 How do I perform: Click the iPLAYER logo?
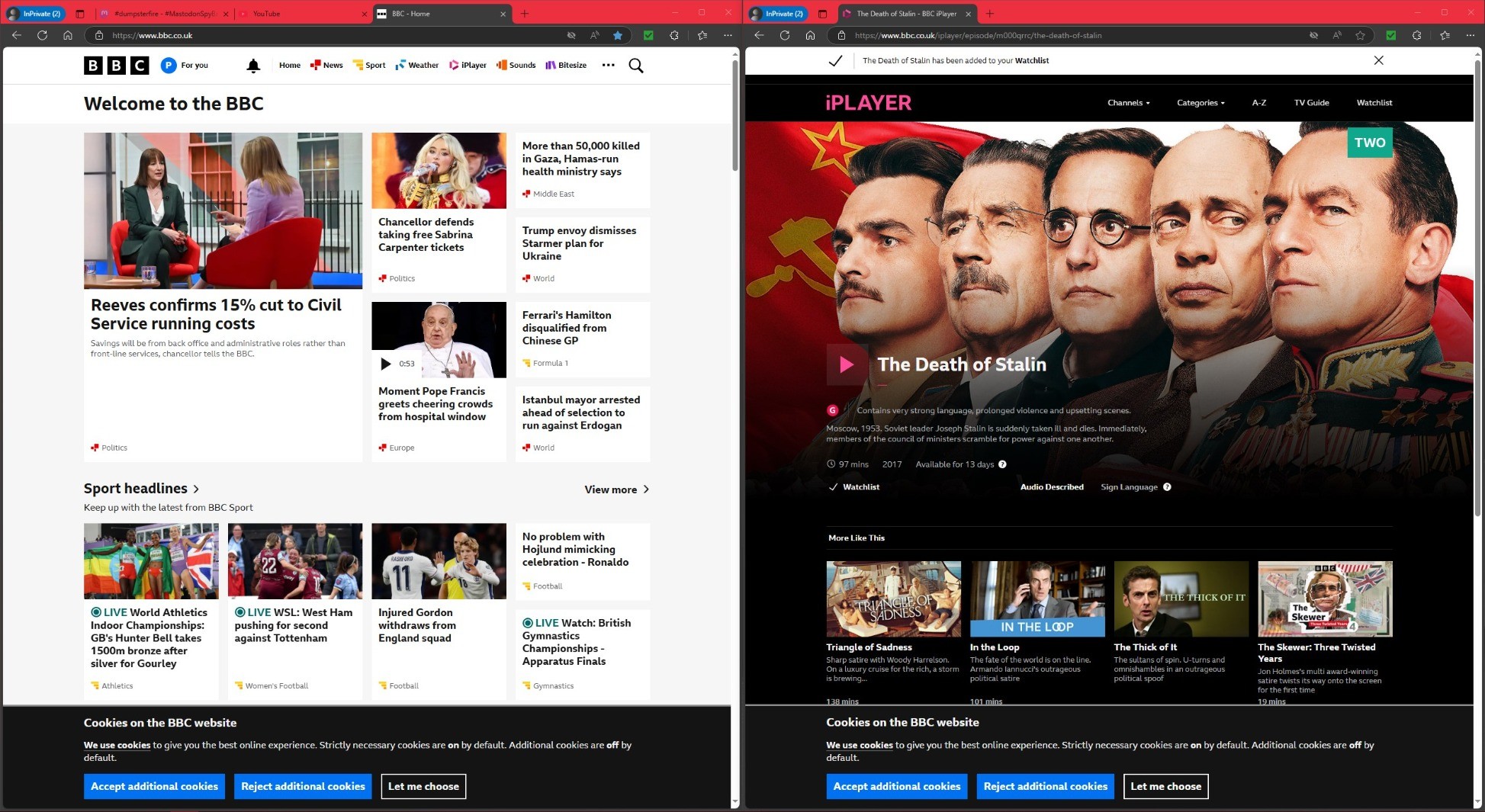pyautogui.click(x=868, y=102)
